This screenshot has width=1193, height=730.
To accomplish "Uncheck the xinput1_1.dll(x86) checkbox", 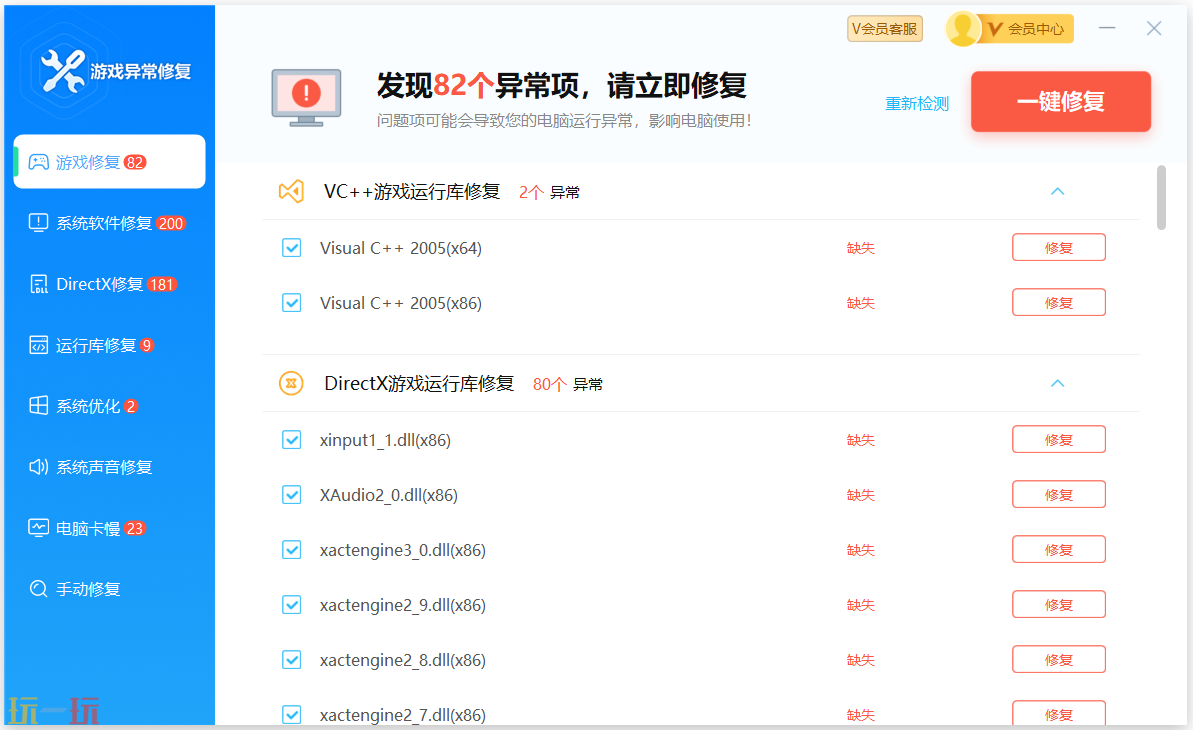I will (x=291, y=439).
